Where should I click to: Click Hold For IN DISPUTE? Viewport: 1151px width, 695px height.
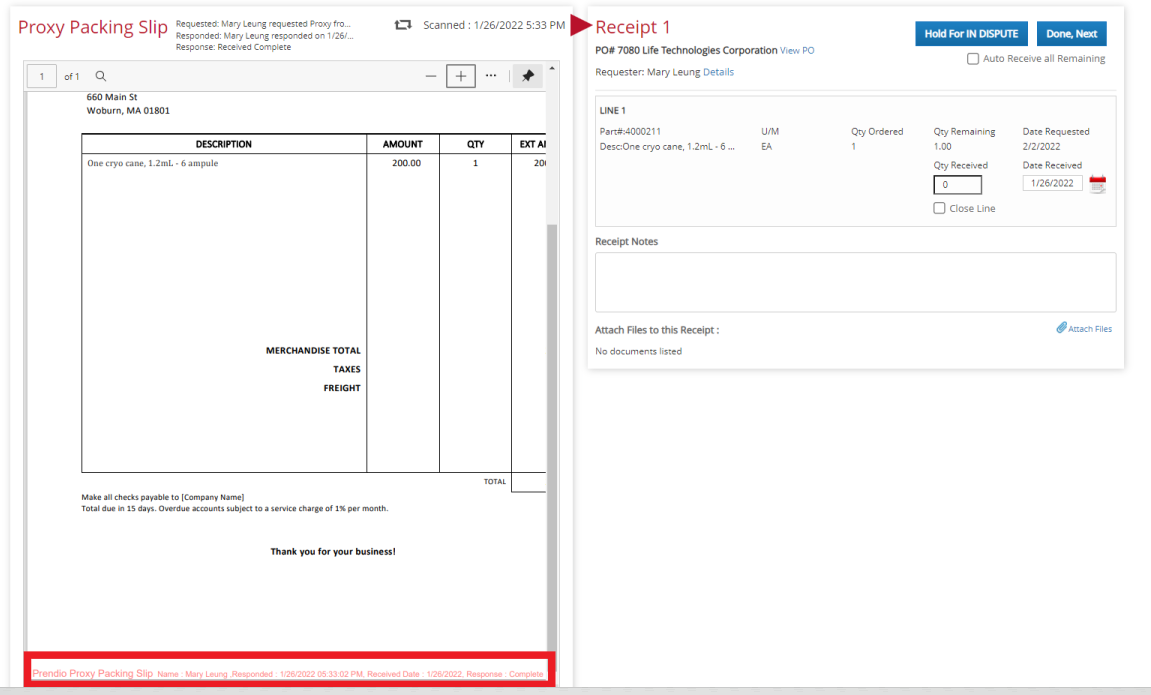(x=971, y=33)
